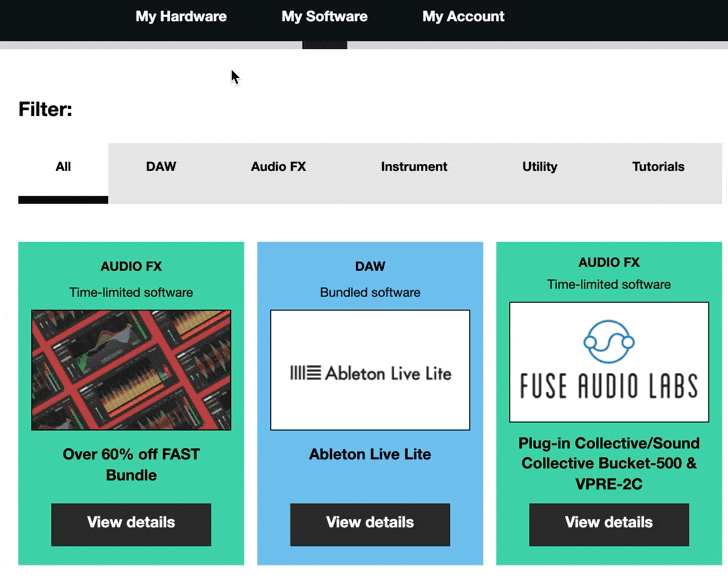This screenshot has height=582, width=728.
Task: View details for Bucket-500 & VPRE-2C
Action: [x=609, y=524]
